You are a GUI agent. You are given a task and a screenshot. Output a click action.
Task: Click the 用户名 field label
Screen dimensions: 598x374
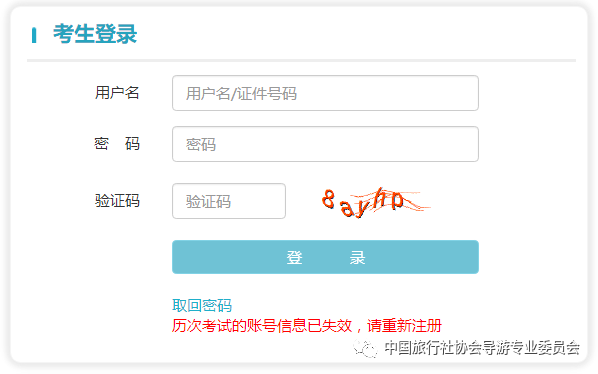pos(117,93)
